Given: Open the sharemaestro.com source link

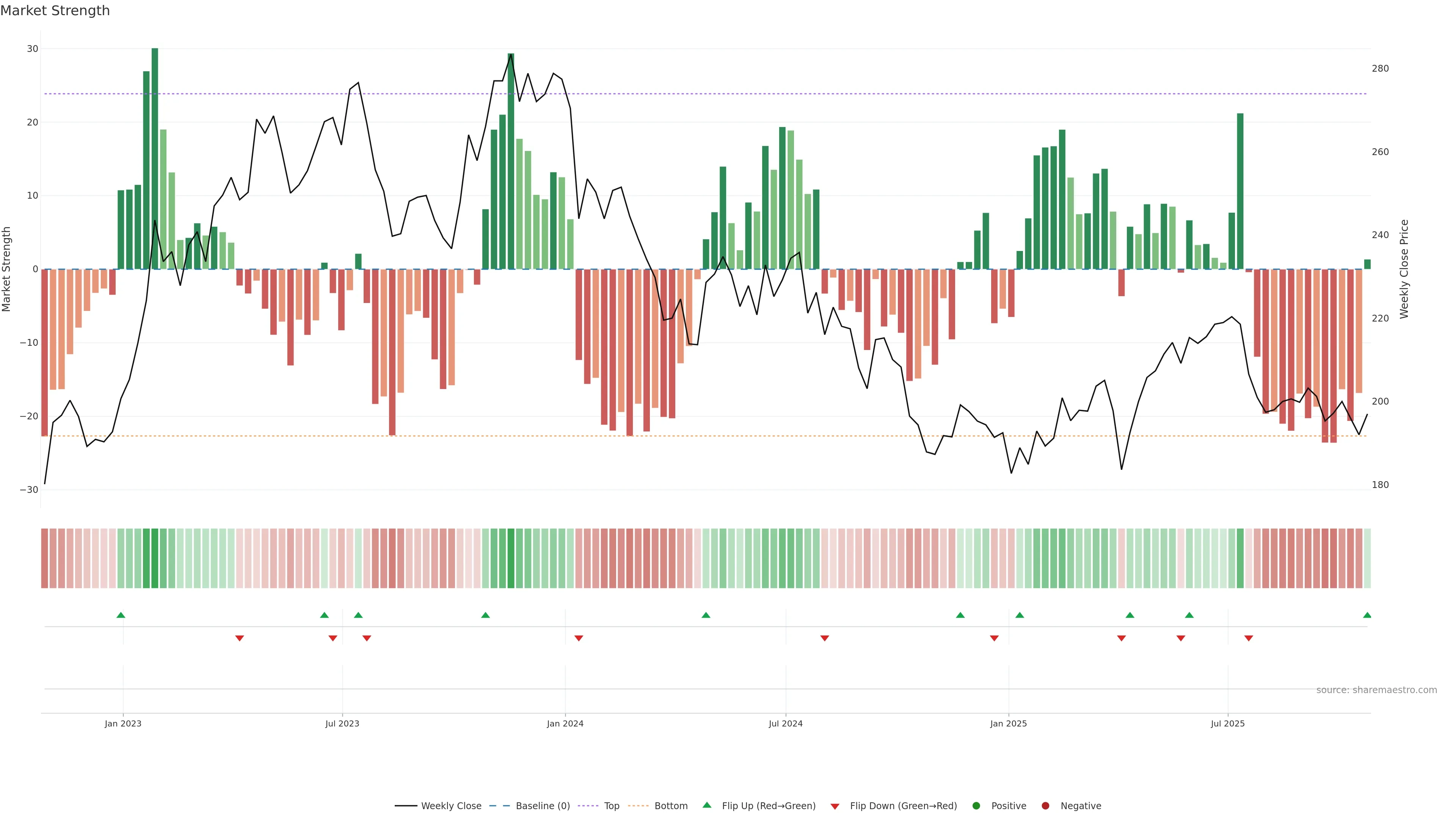Looking at the screenshot, I should (1376, 690).
